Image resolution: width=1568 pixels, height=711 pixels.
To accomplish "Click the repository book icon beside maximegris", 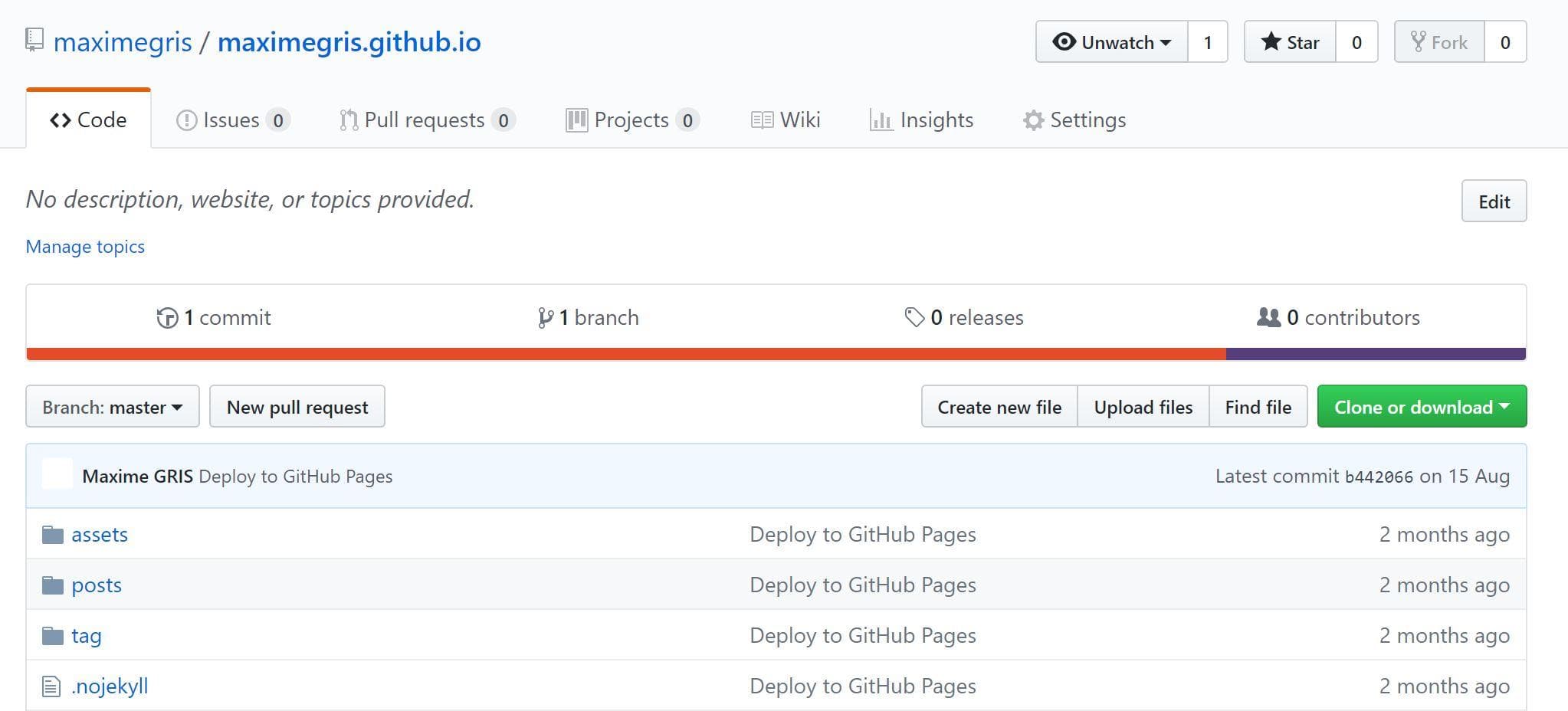I will coord(34,40).
